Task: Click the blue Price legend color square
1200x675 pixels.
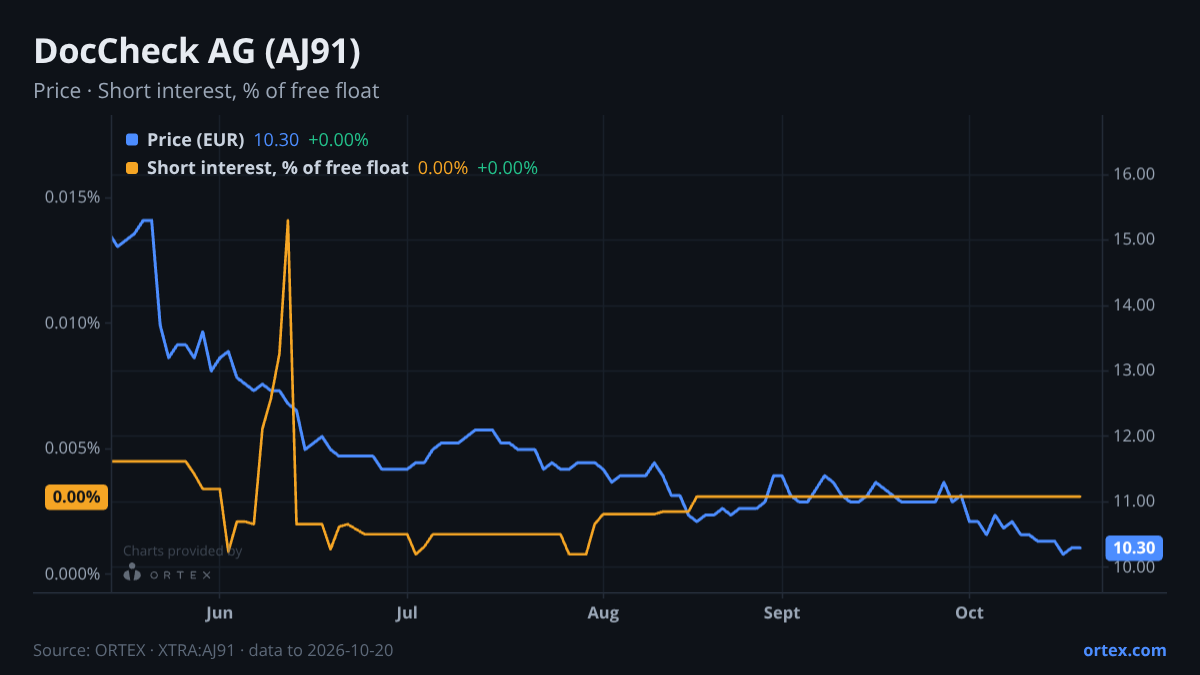Action: [132, 140]
